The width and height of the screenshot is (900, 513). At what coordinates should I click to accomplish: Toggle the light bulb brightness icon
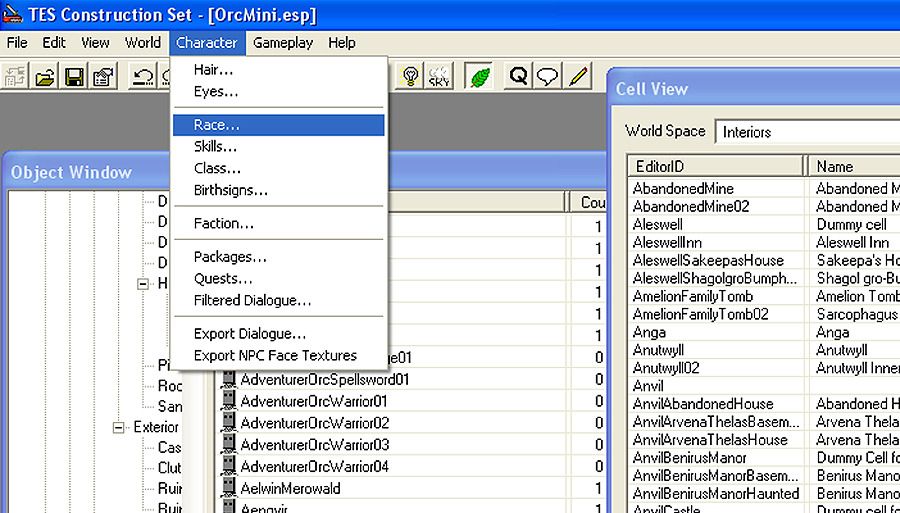(409, 77)
